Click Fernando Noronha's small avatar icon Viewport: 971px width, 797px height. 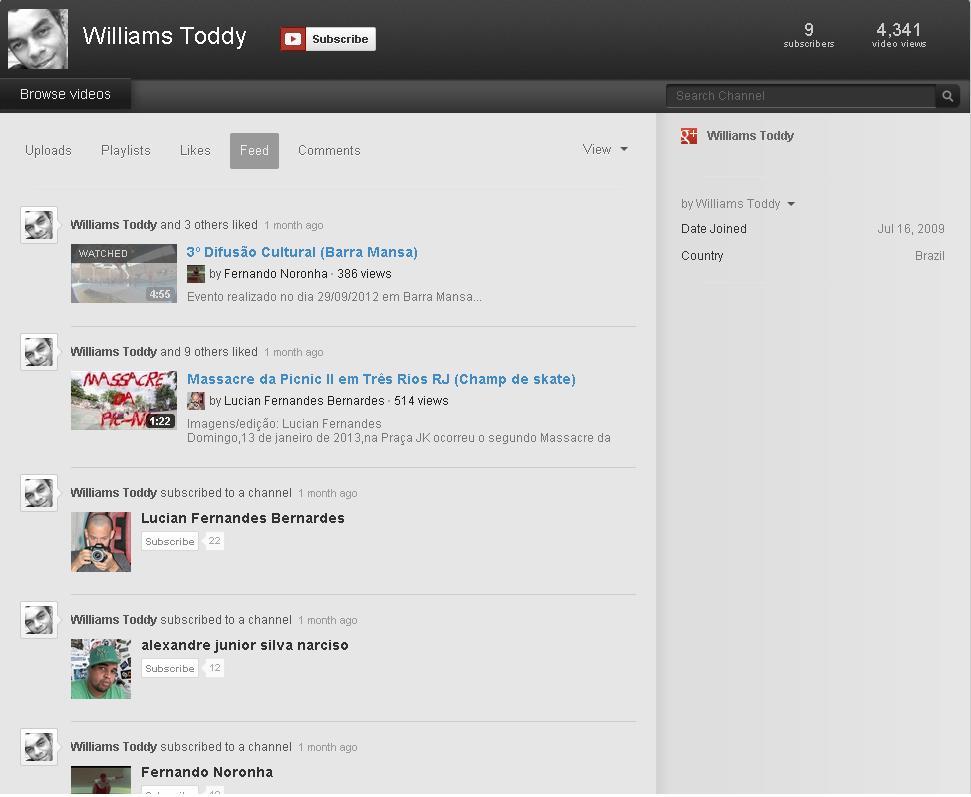[x=196, y=274]
